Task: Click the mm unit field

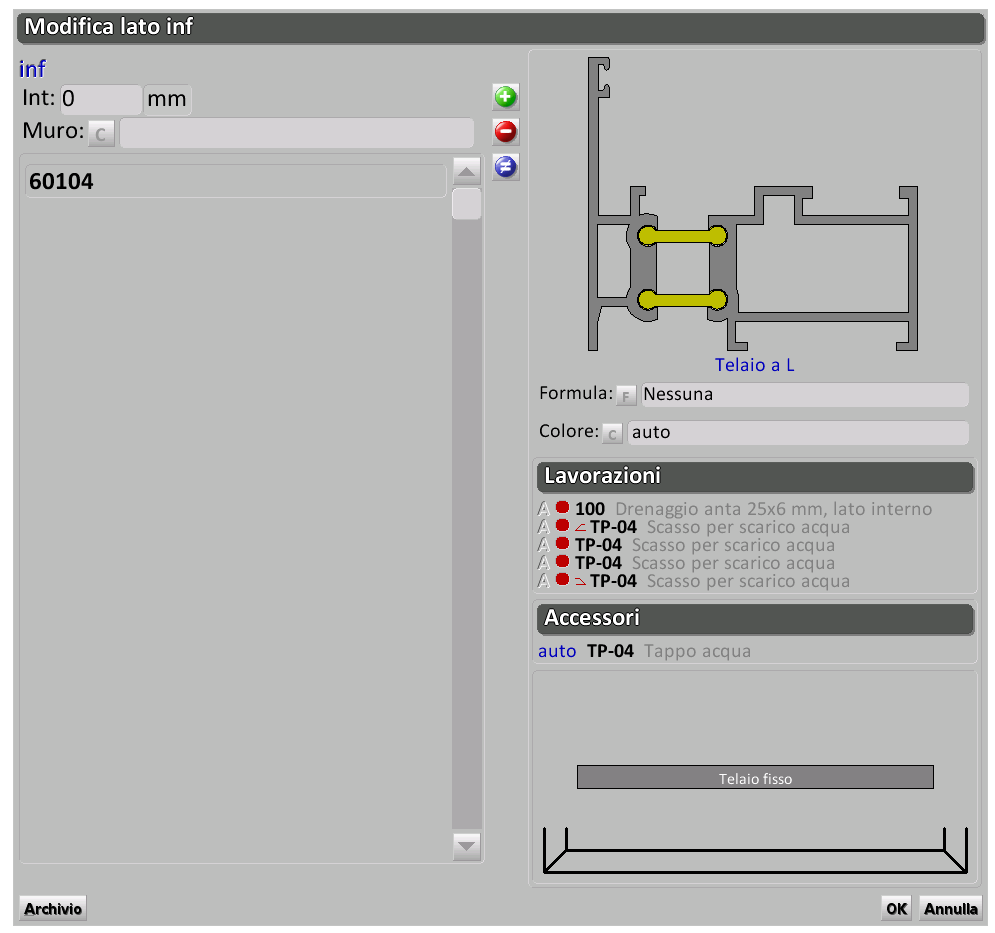Action: [x=168, y=100]
